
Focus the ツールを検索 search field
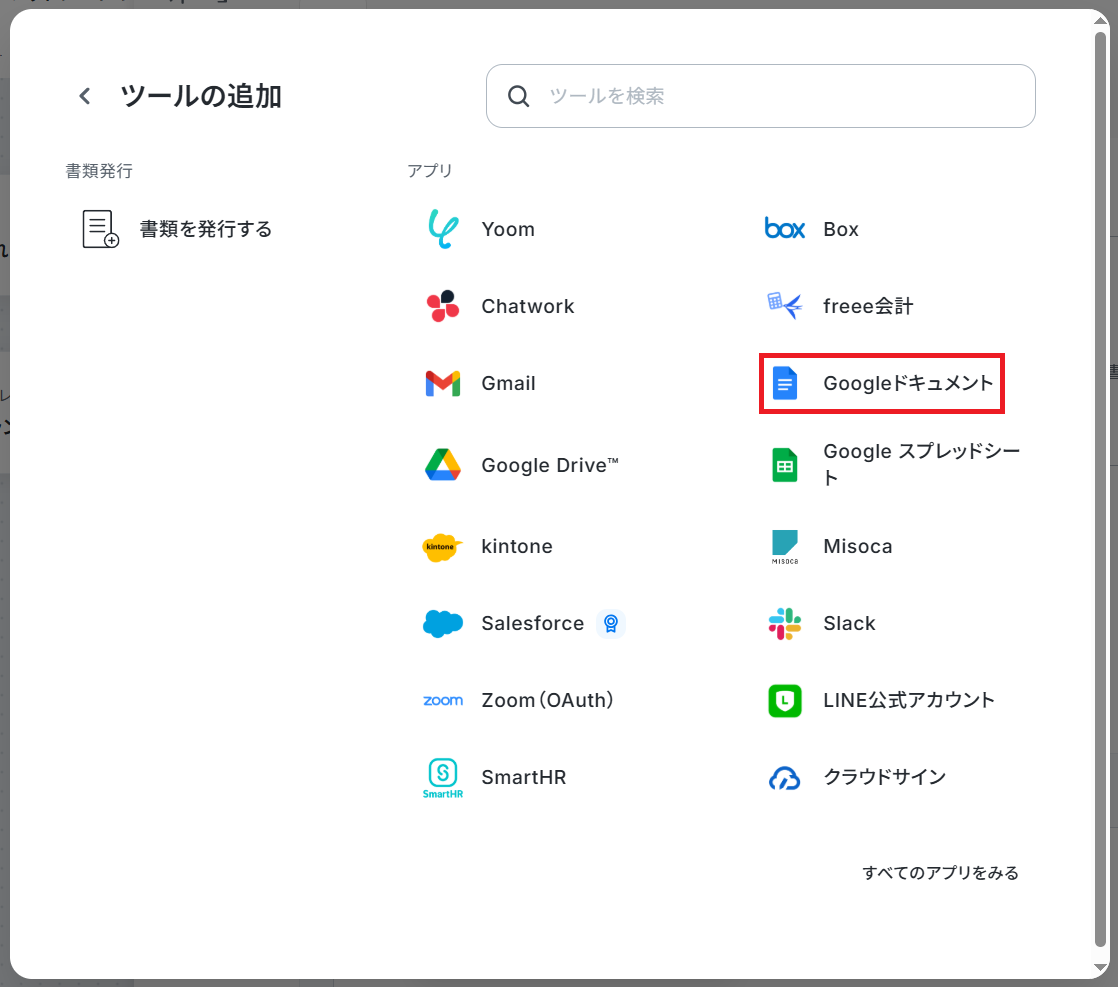760,96
